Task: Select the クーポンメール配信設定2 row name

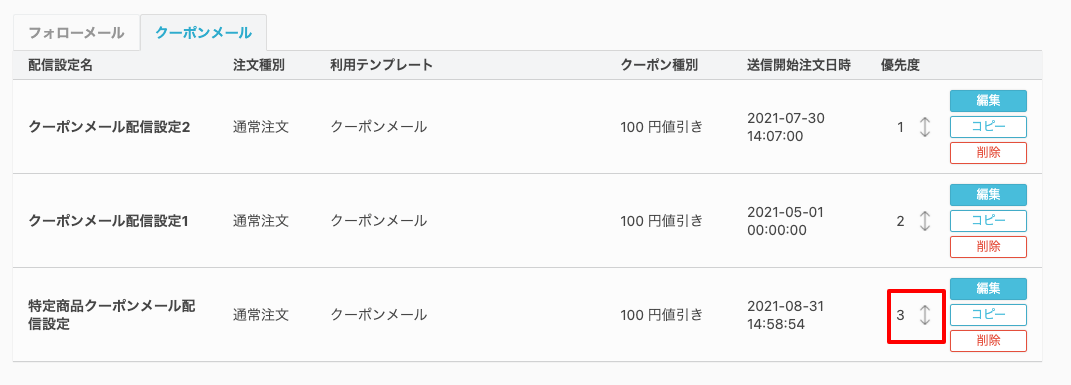Action: click(x=109, y=127)
